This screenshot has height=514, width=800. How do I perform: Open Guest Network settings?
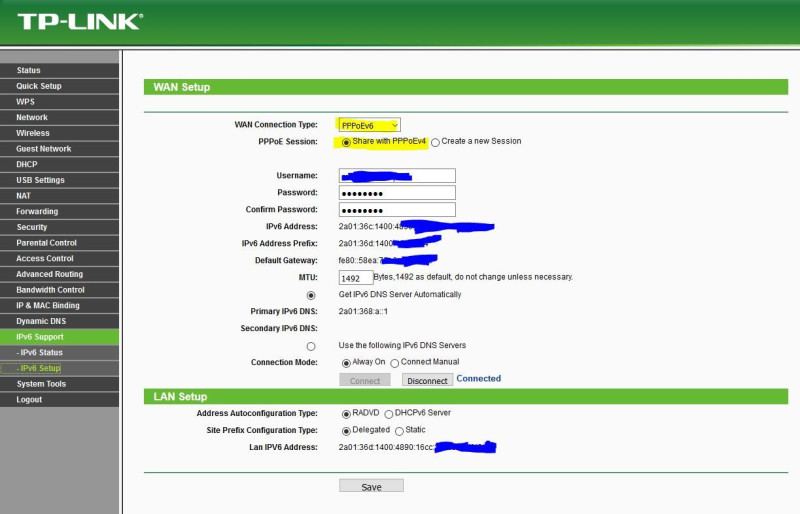click(x=59, y=149)
